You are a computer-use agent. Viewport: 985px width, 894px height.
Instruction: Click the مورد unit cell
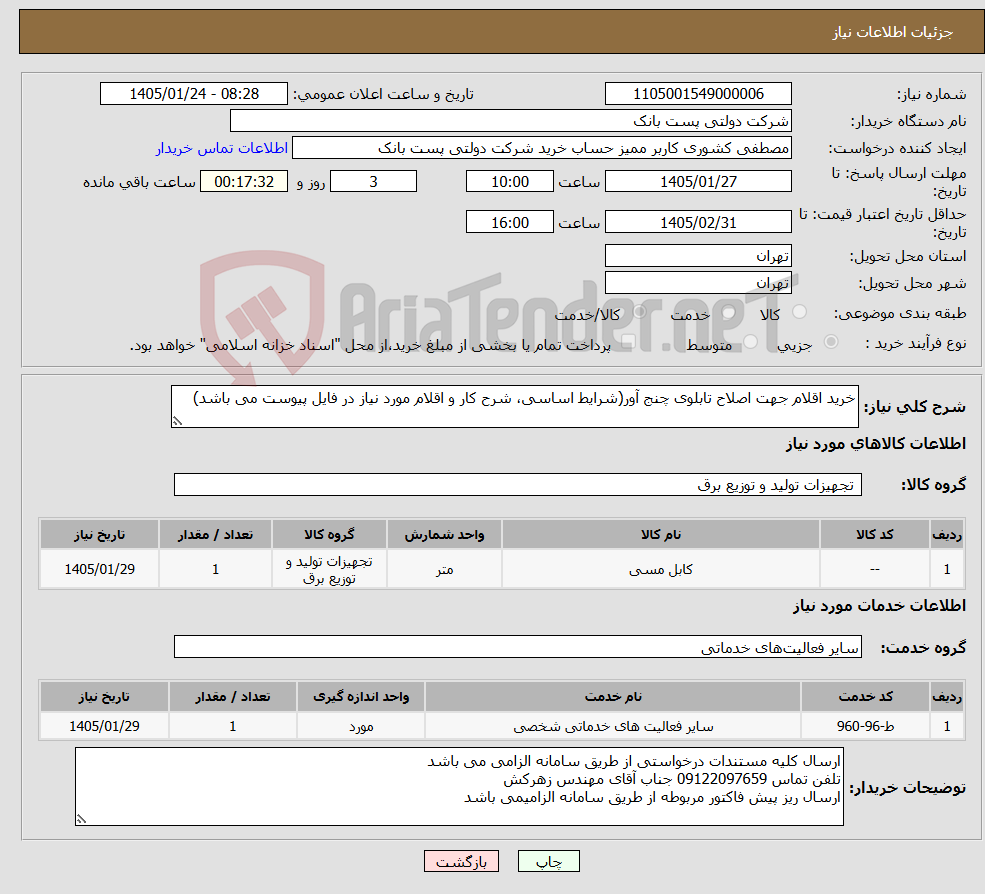pos(361,726)
